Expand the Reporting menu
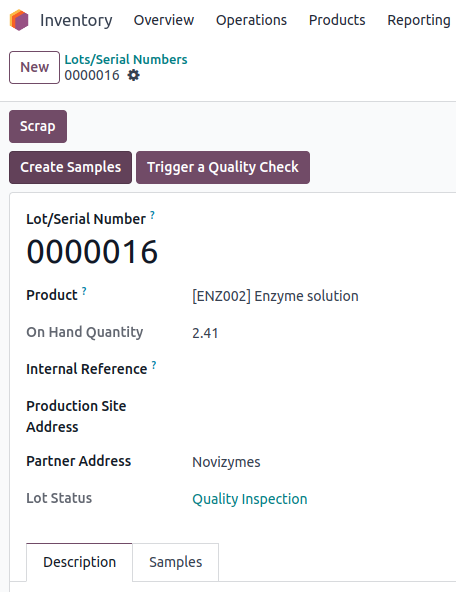This screenshot has width=456, height=592. tap(419, 20)
